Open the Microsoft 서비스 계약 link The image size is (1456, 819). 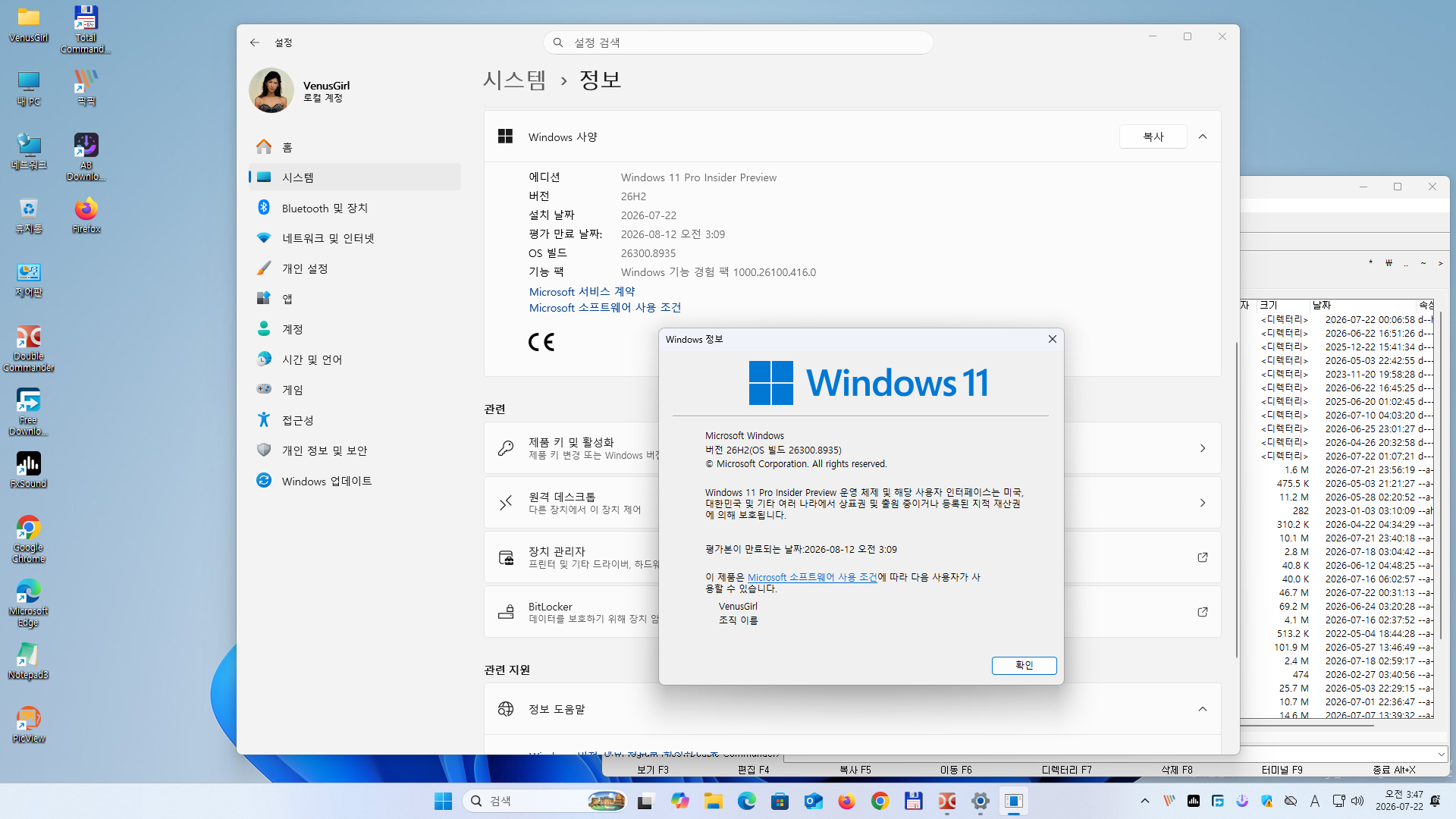click(x=582, y=292)
